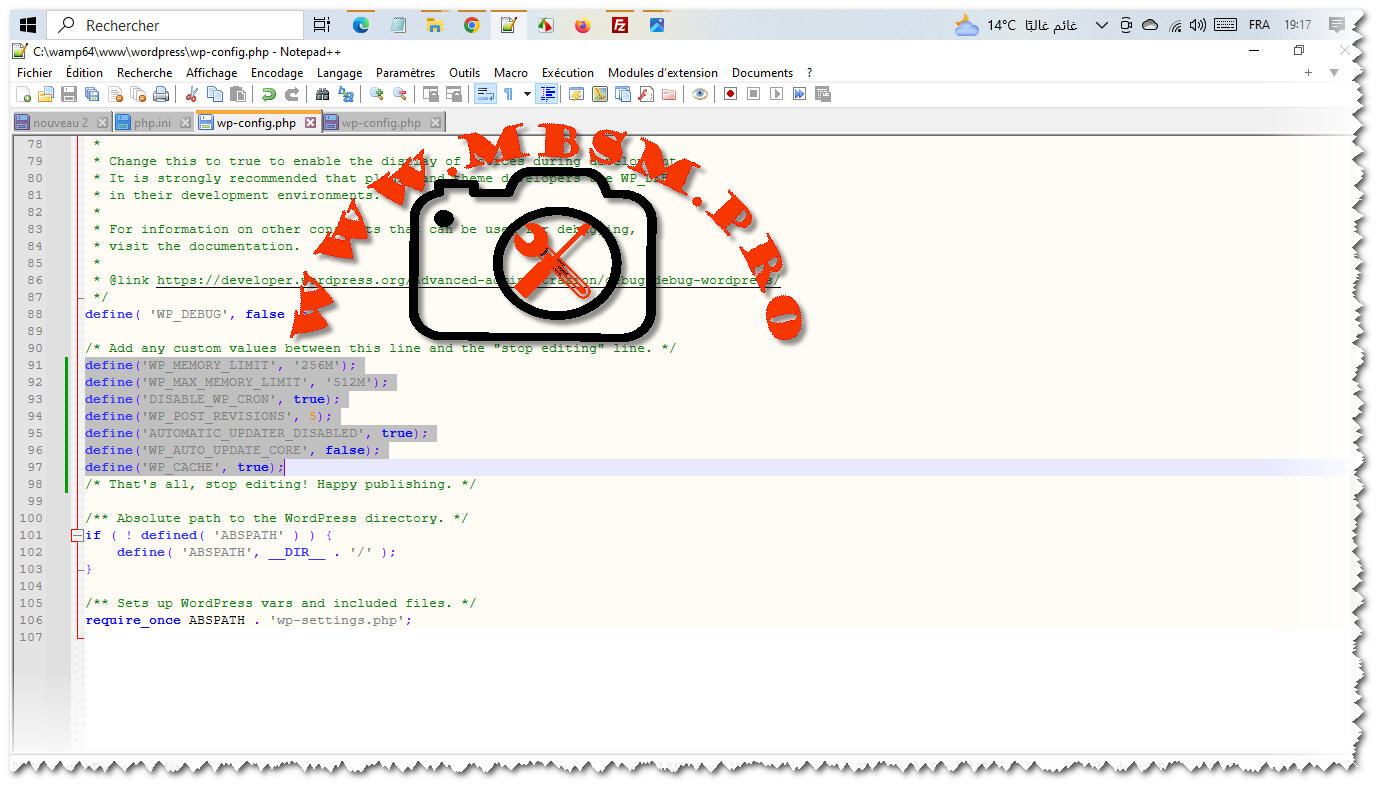Screen dimensions: 1381x789
Task: Collapse the fold at line 101
Action: 77,535
